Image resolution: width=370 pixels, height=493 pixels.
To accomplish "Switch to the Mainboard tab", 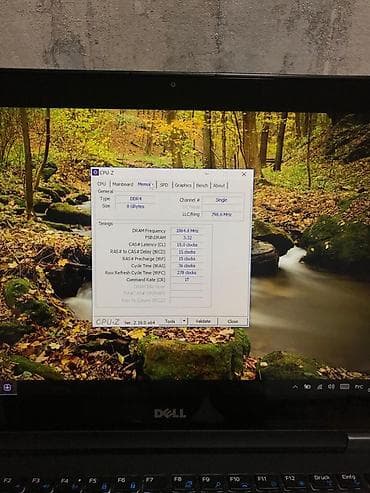I will (x=123, y=184).
